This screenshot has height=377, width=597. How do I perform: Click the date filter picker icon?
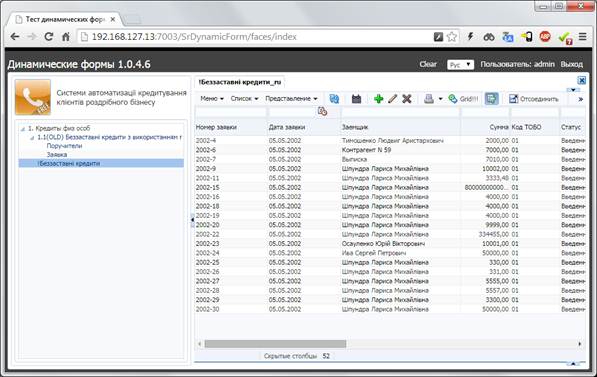322,111
